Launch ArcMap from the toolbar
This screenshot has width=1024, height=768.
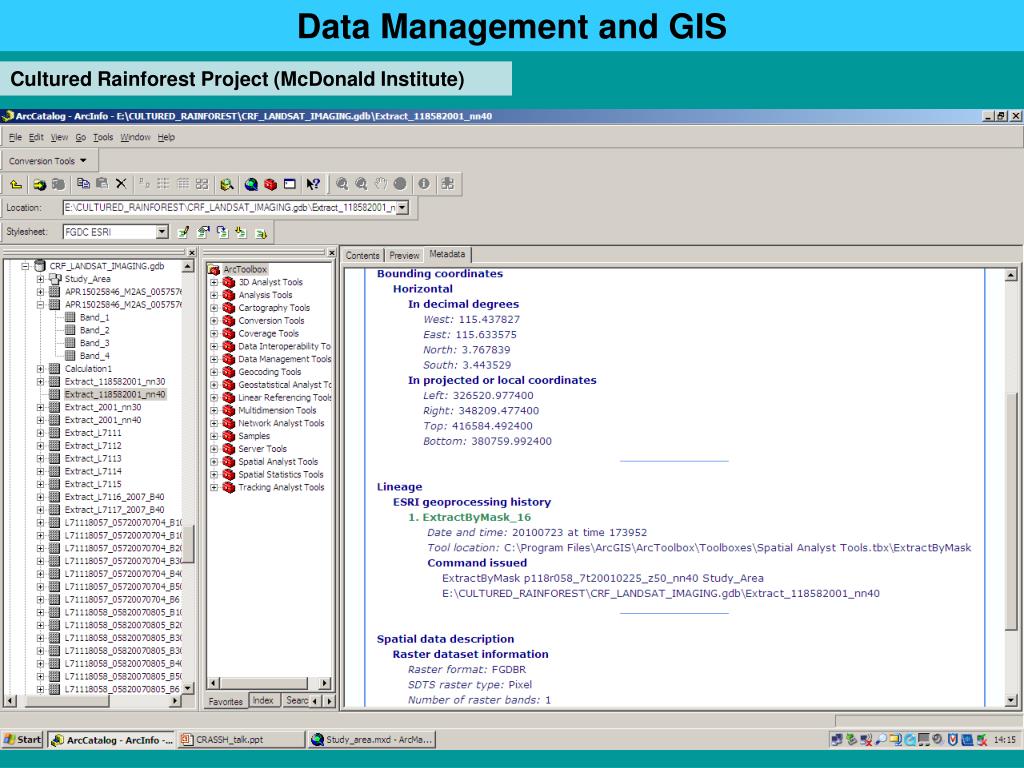pyautogui.click(x=251, y=184)
